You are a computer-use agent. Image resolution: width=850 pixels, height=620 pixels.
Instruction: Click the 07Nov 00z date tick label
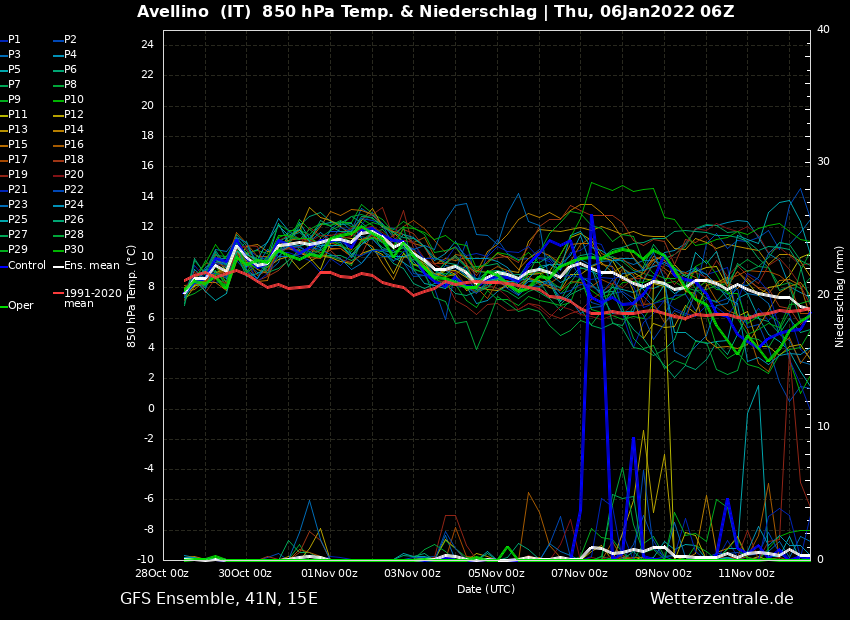[x=579, y=574]
